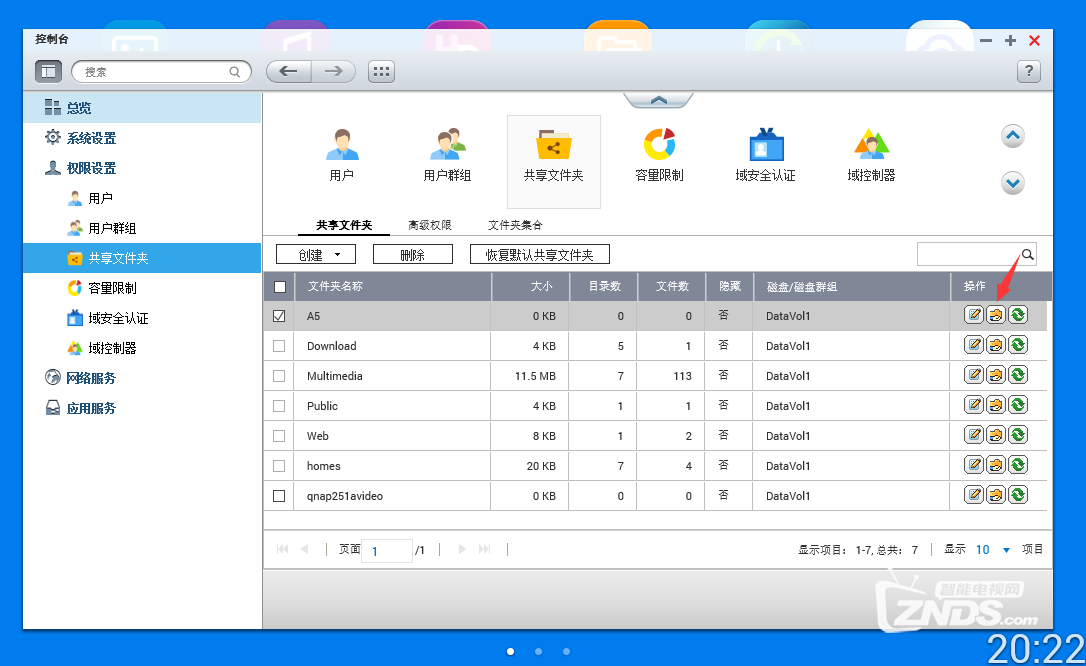Uncheck the A5 folder checkbox
The width and height of the screenshot is (1086, 666).
click(x=279, y=316)
